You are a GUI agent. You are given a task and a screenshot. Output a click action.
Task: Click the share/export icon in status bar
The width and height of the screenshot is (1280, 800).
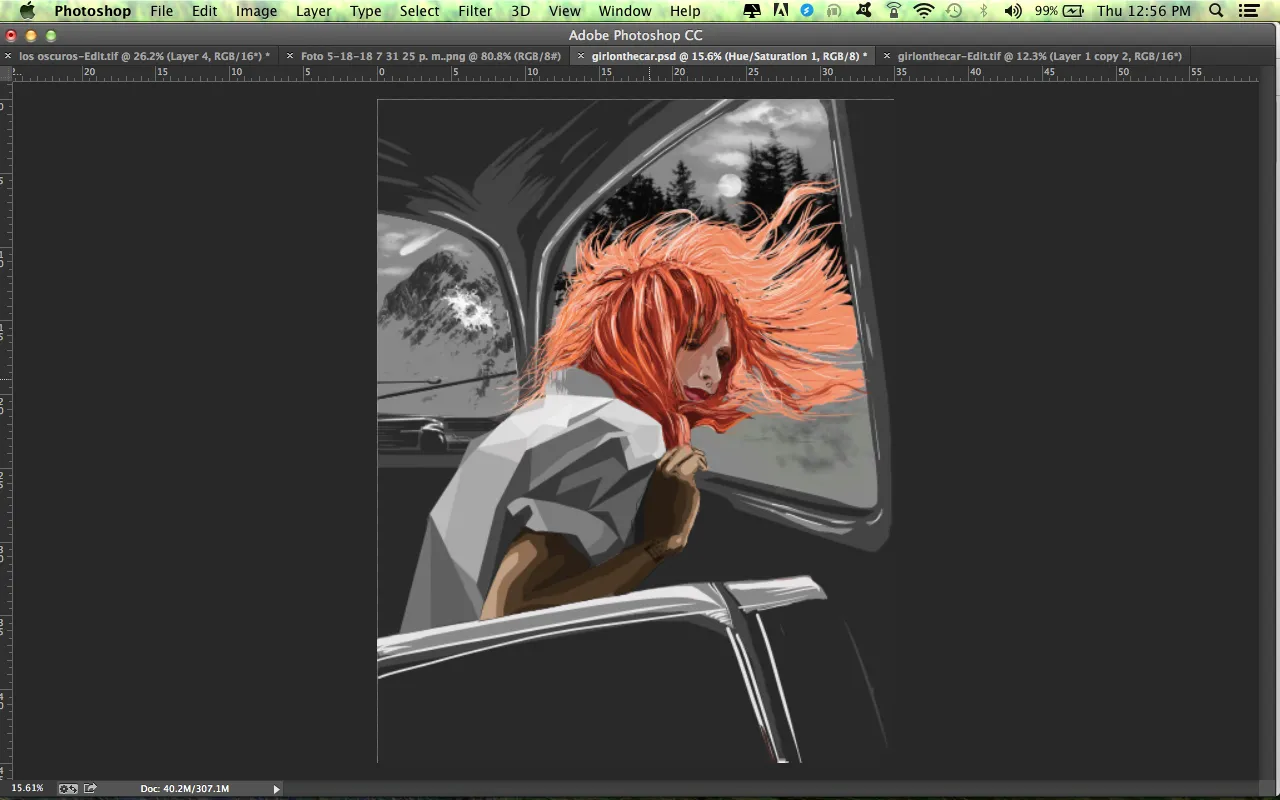tap(90, 788)
